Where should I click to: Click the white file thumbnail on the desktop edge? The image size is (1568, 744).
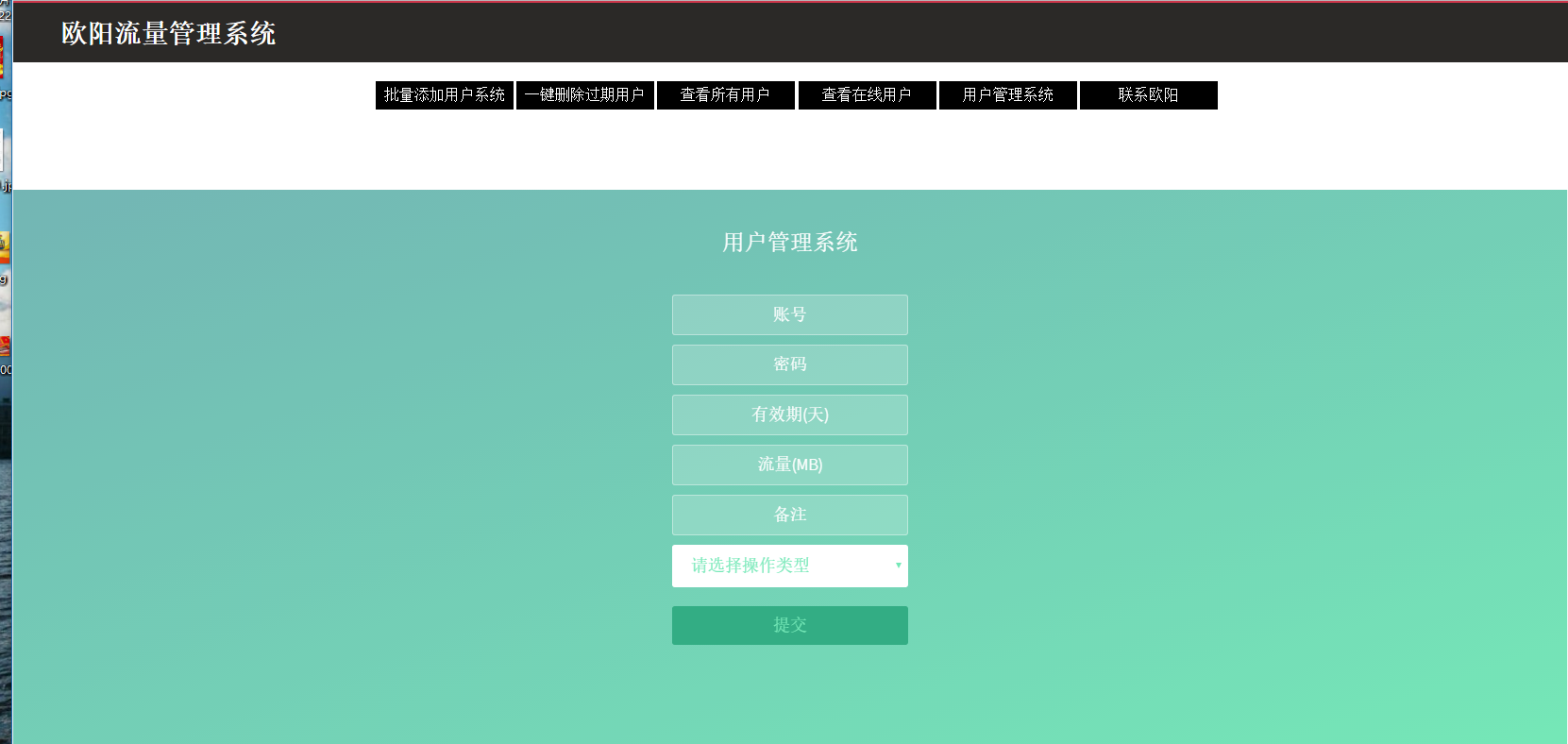pyautogui.click(x=3, y=149)
